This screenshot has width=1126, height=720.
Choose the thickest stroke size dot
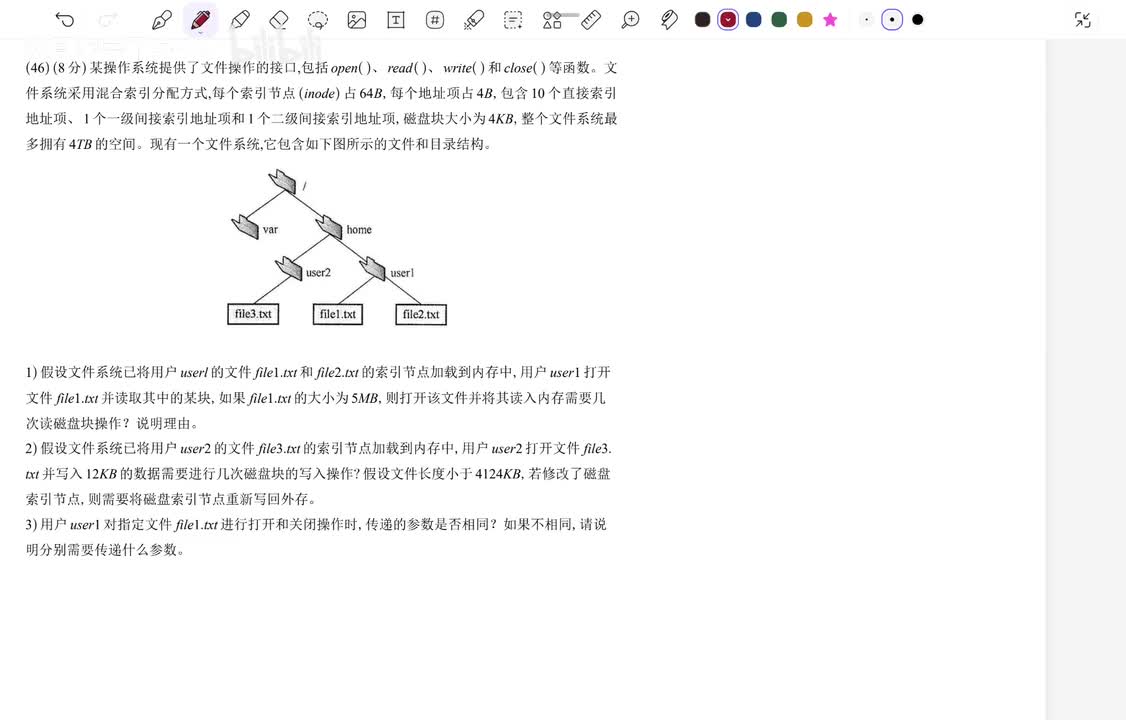tap(917, 19)
